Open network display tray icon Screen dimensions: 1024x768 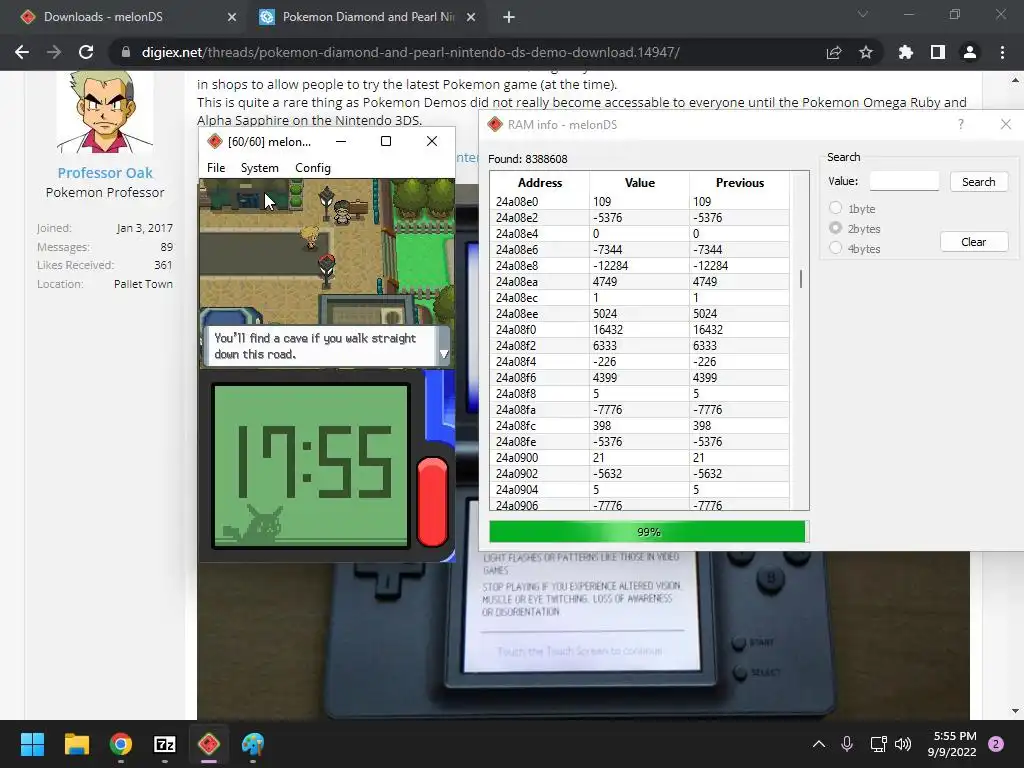[x=878, y=744]
